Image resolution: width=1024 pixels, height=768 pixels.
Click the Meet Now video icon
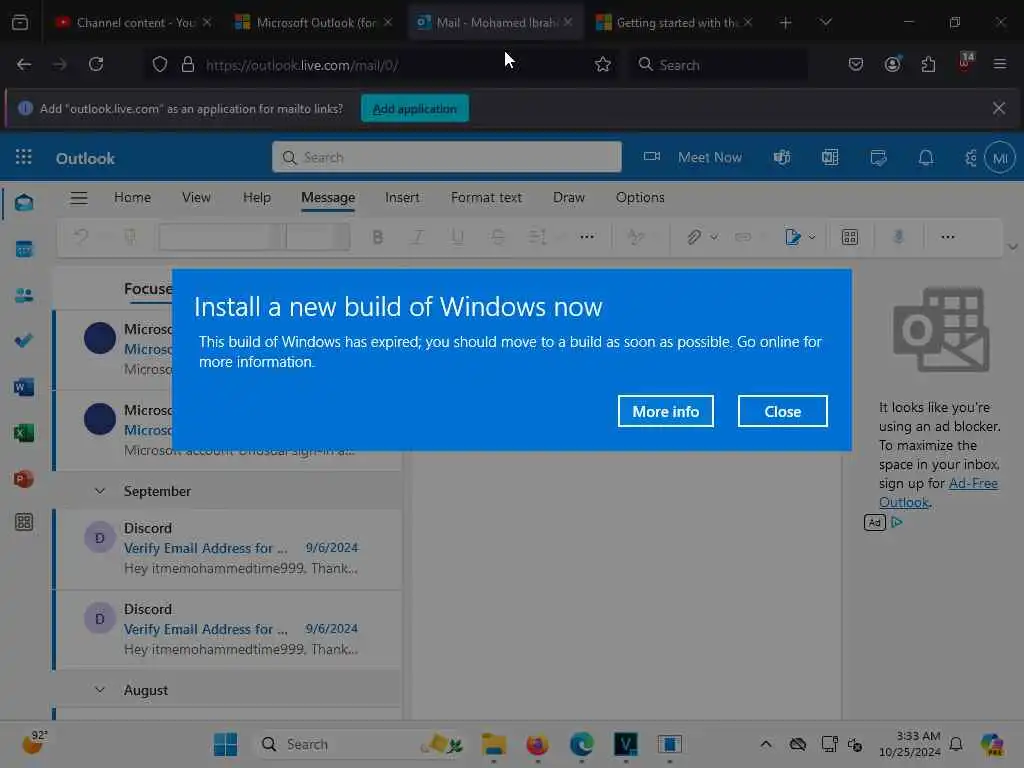click(x=652, y=157)
